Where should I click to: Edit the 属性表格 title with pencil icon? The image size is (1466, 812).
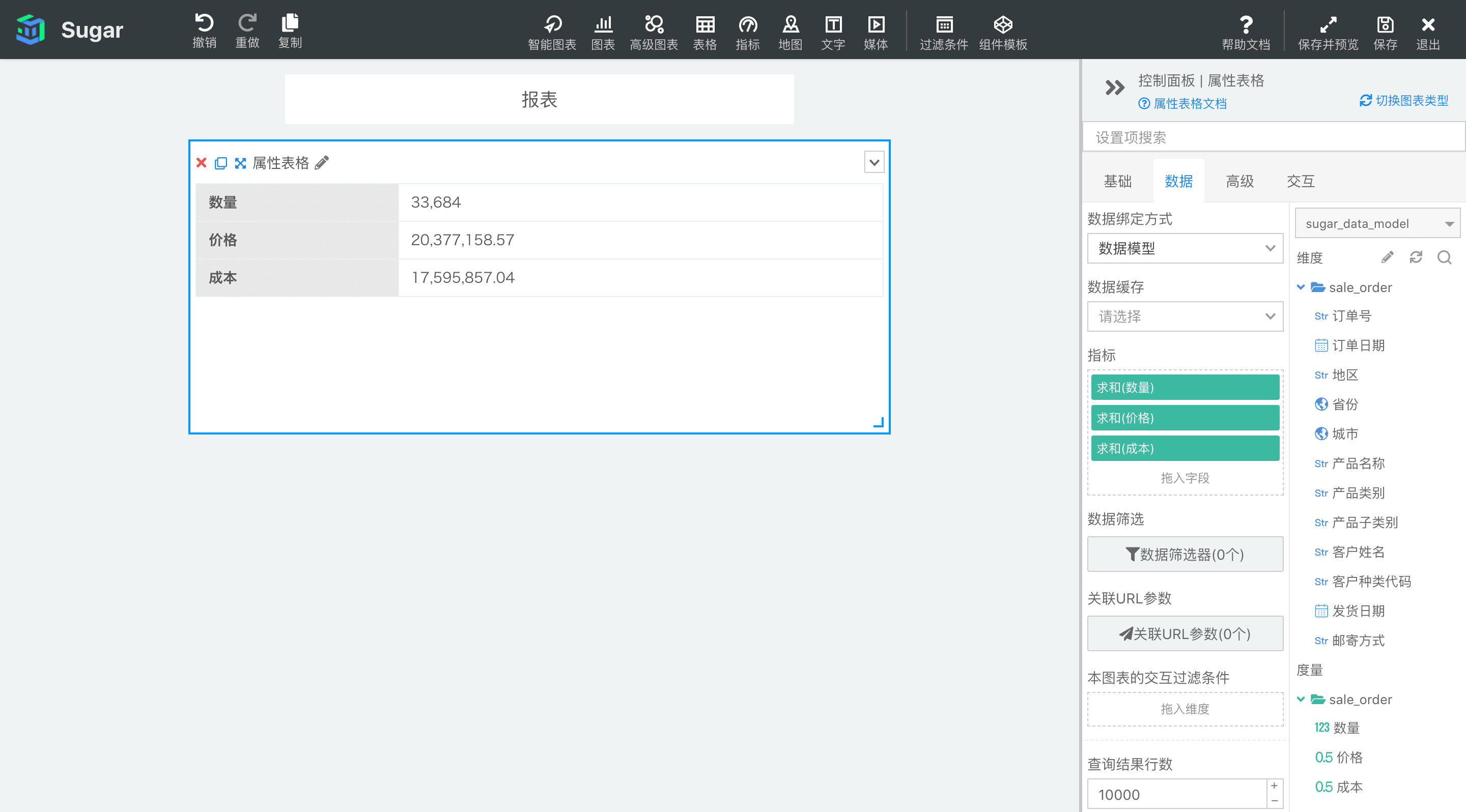click(322, 163)
